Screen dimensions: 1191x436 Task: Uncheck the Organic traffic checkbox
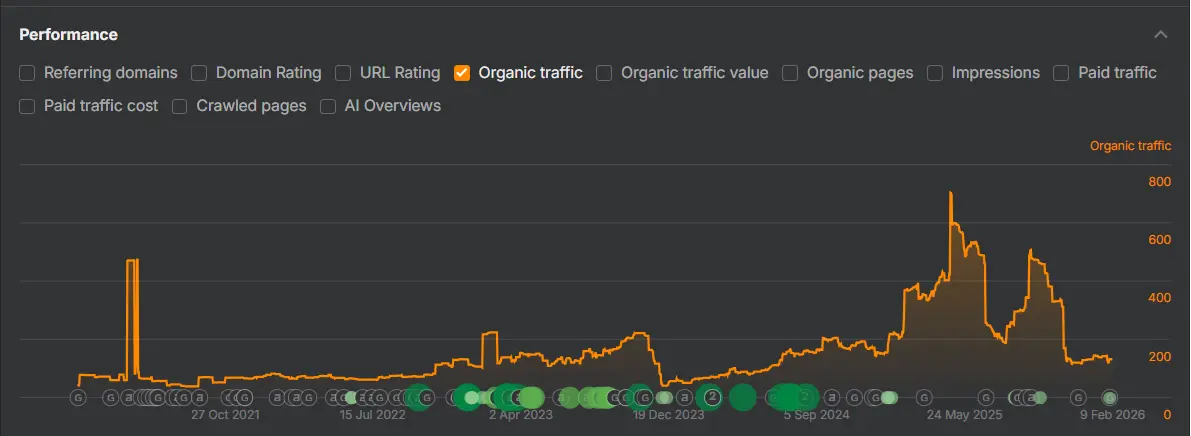point(462,73)
